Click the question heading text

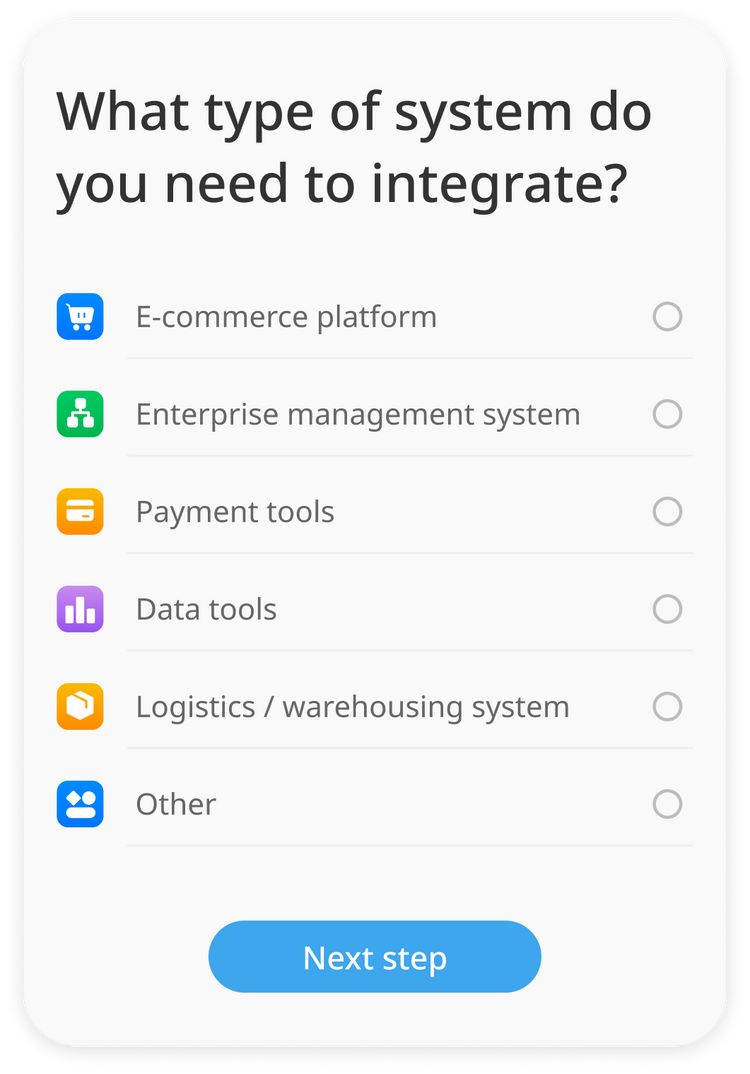pos(354,148)
